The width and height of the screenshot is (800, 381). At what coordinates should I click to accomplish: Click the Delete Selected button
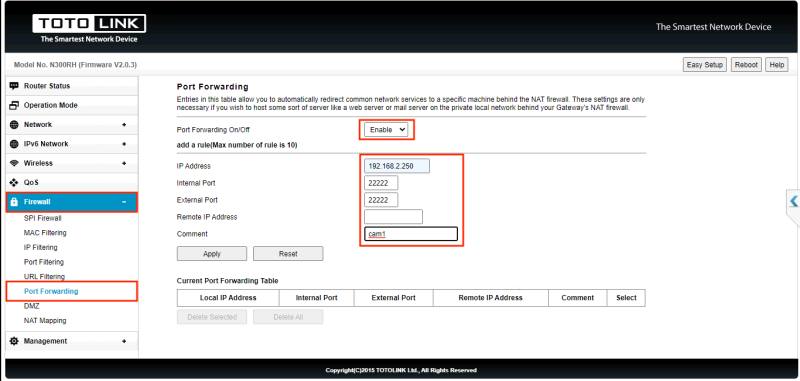(212, 317)
